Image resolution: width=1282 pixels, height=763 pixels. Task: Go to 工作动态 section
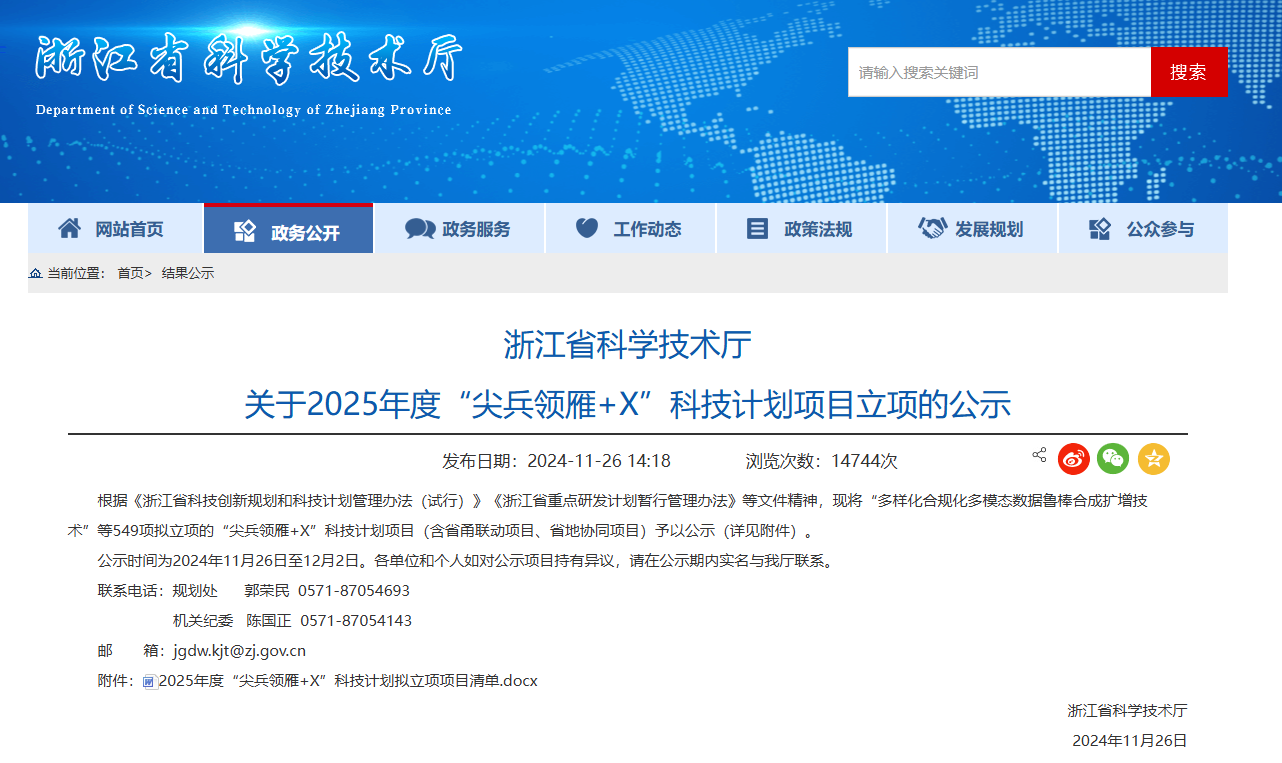coord(630,229)
